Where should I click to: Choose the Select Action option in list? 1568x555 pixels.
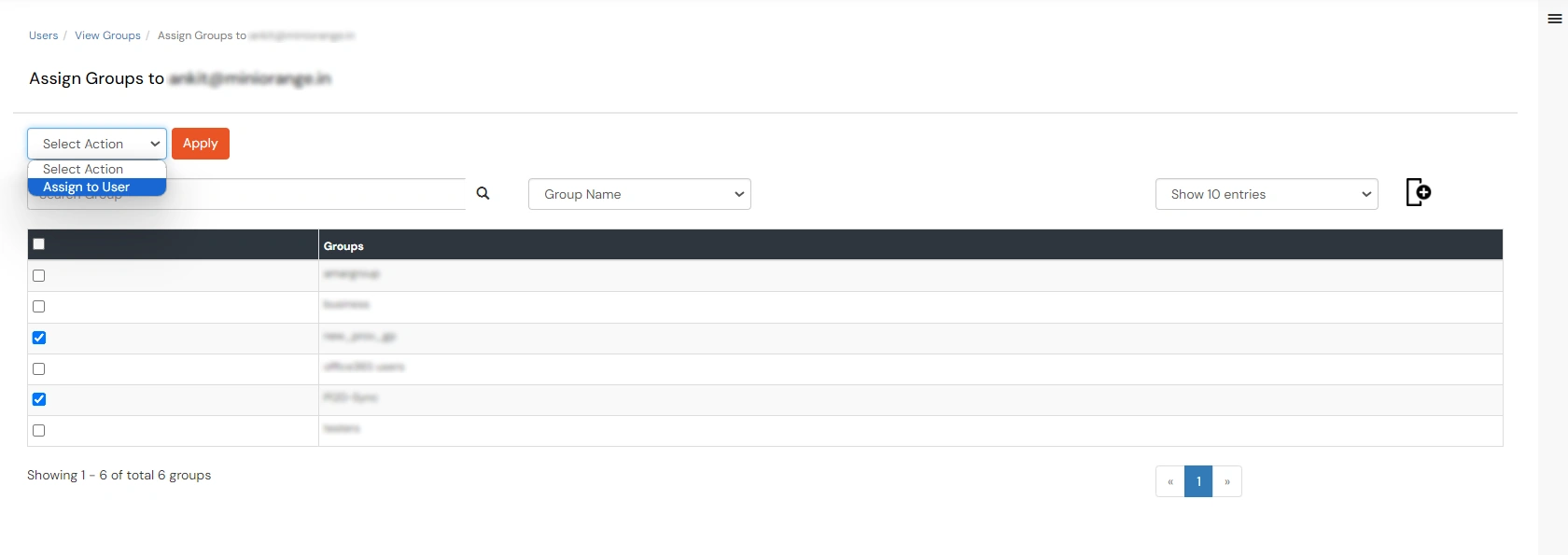[x=97, y=169]
